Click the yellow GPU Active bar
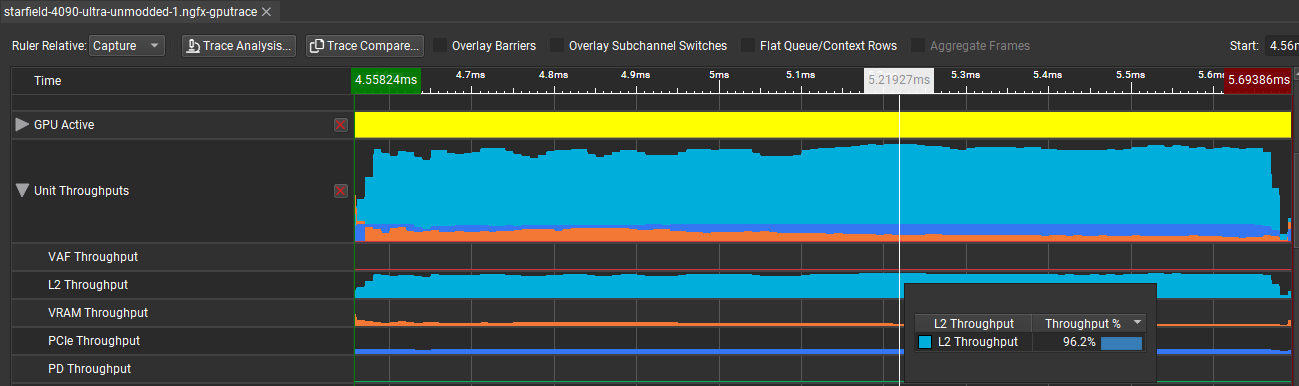The height and width of the screenshot is (386, 1299). pyautogui.click(x=822, y=124)
